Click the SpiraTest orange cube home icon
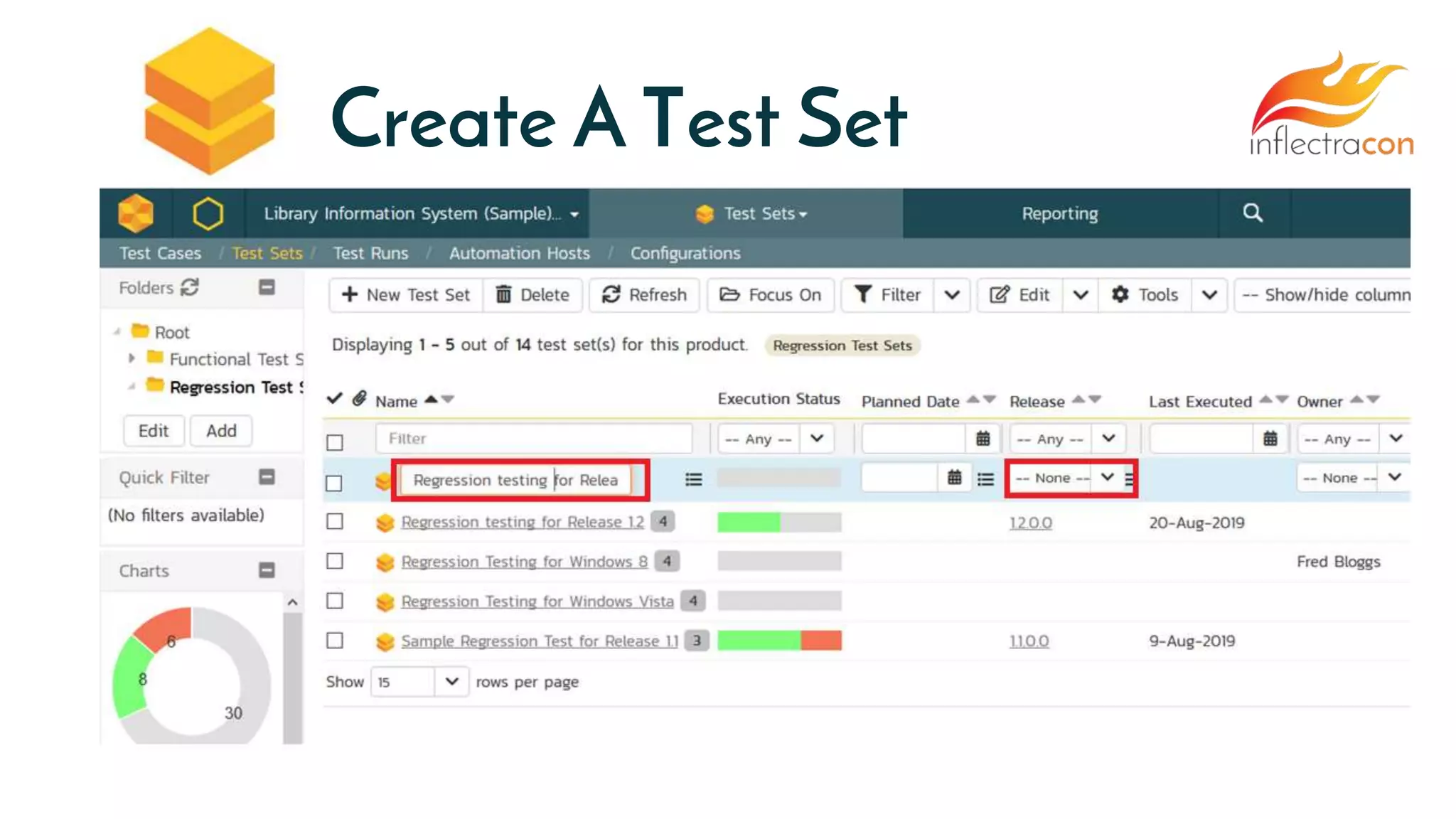This screenshot has width=1456, height=819. click(x=136, y=213)
